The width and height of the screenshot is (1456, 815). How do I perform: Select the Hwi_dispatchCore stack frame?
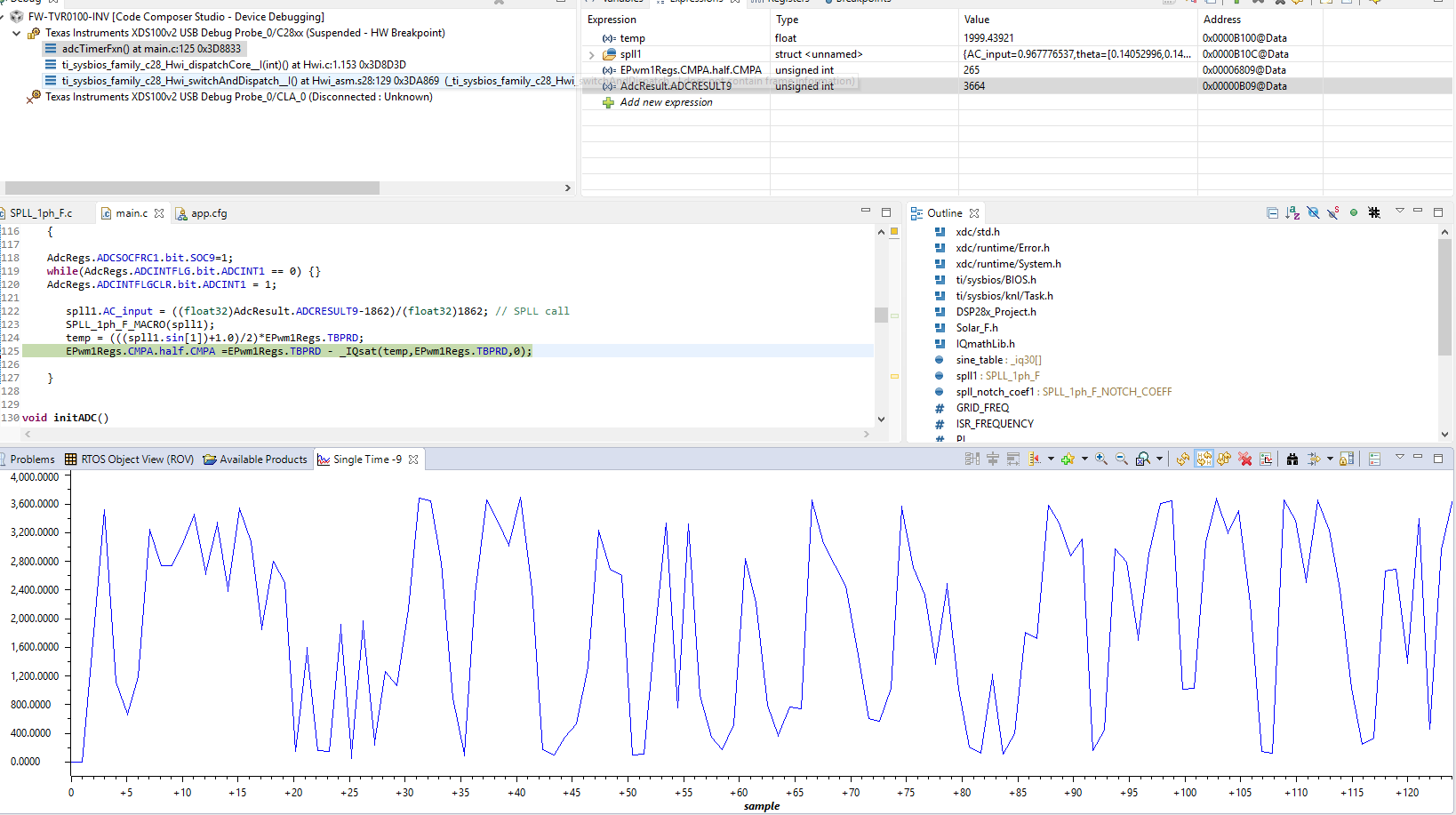click(x=226, y=65)
